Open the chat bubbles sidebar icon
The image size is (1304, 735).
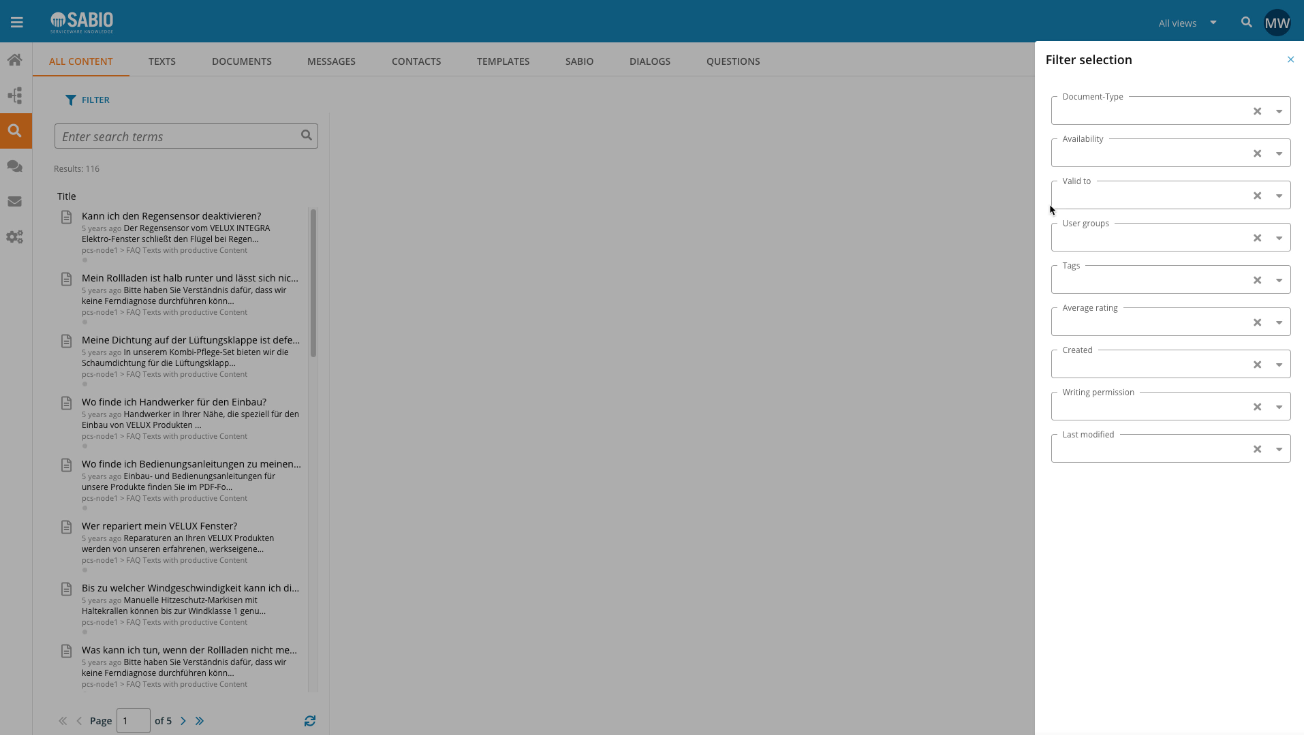click(15, 166)
